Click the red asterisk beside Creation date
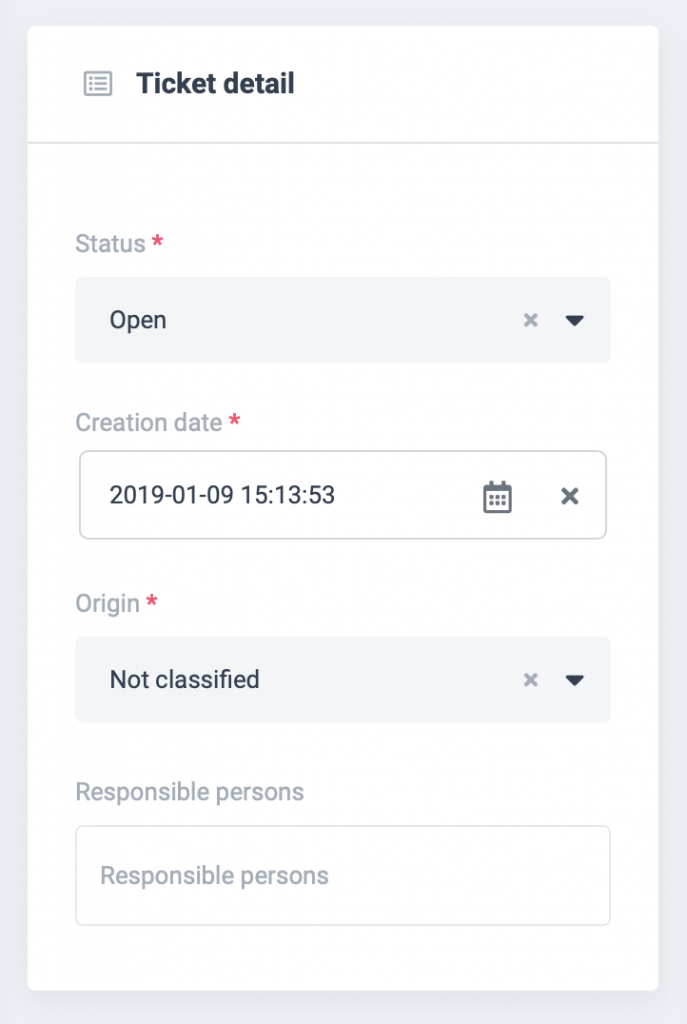Image resolution: width=687 pixels, height=1024 pixels. 234,421
